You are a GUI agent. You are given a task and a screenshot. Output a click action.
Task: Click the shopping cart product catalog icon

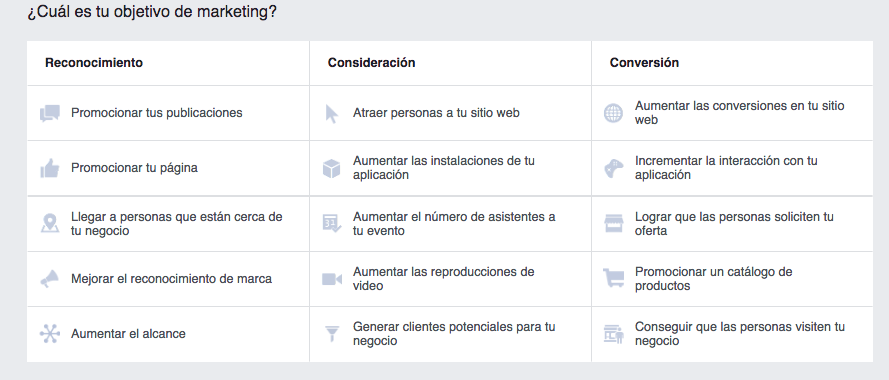click(613, 278)
